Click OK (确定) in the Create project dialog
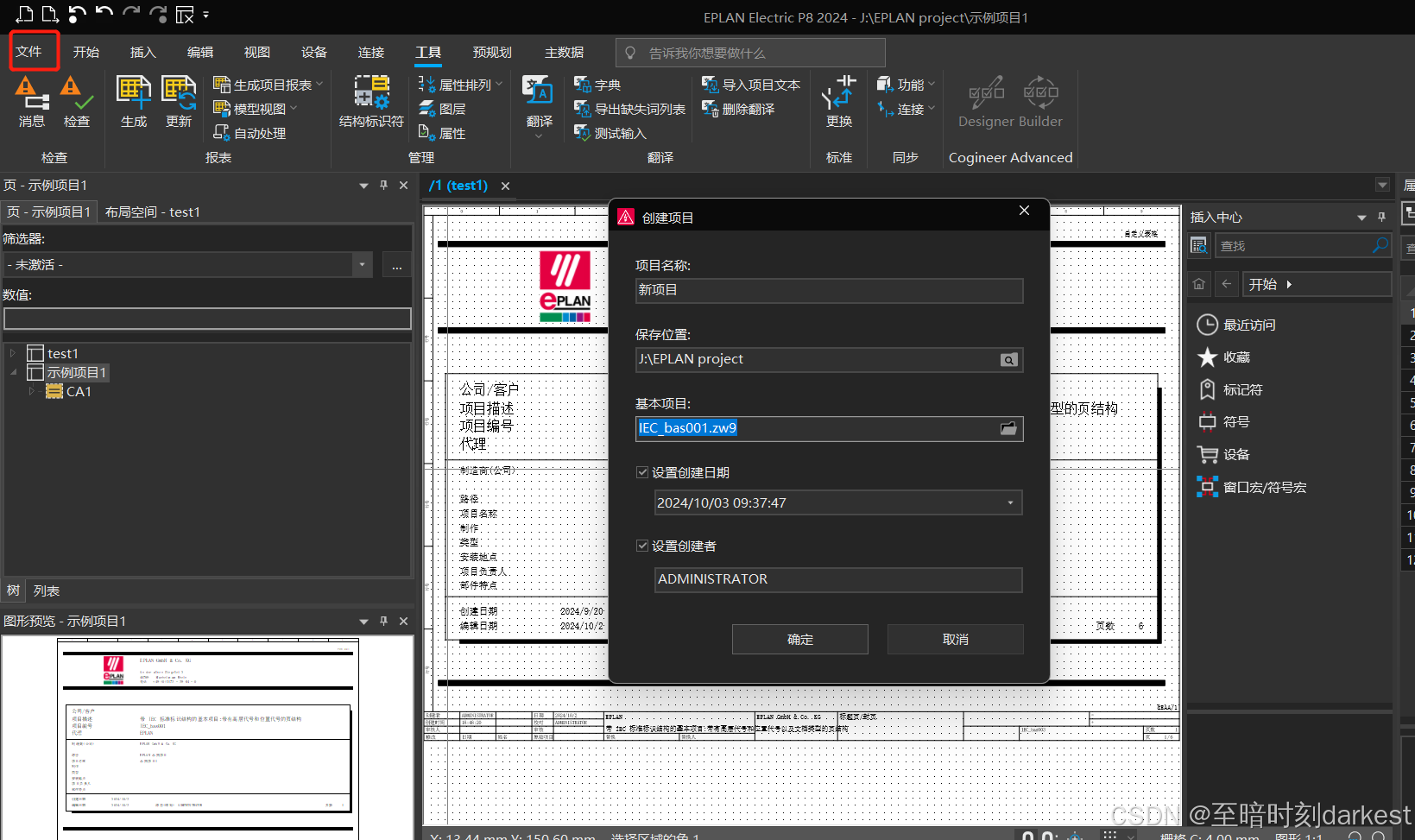Image resolution: width=1415 pixels, height=840 pixels. pos(800,640)
